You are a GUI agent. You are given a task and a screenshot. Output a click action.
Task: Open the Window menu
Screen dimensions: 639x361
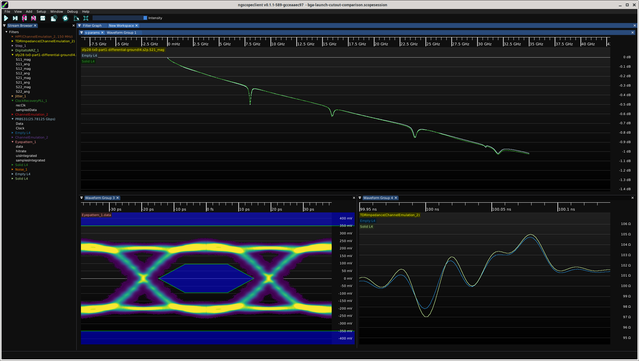click(x=57, y=12)
